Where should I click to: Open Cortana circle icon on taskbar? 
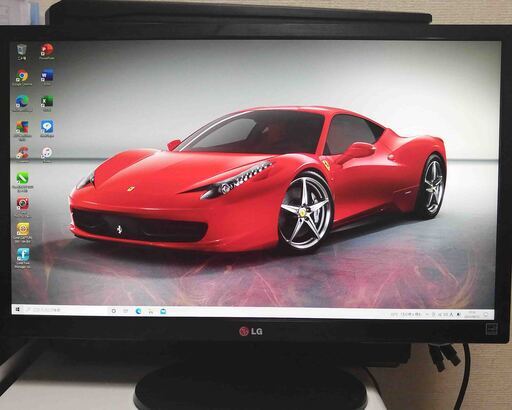tap(114, 311)
